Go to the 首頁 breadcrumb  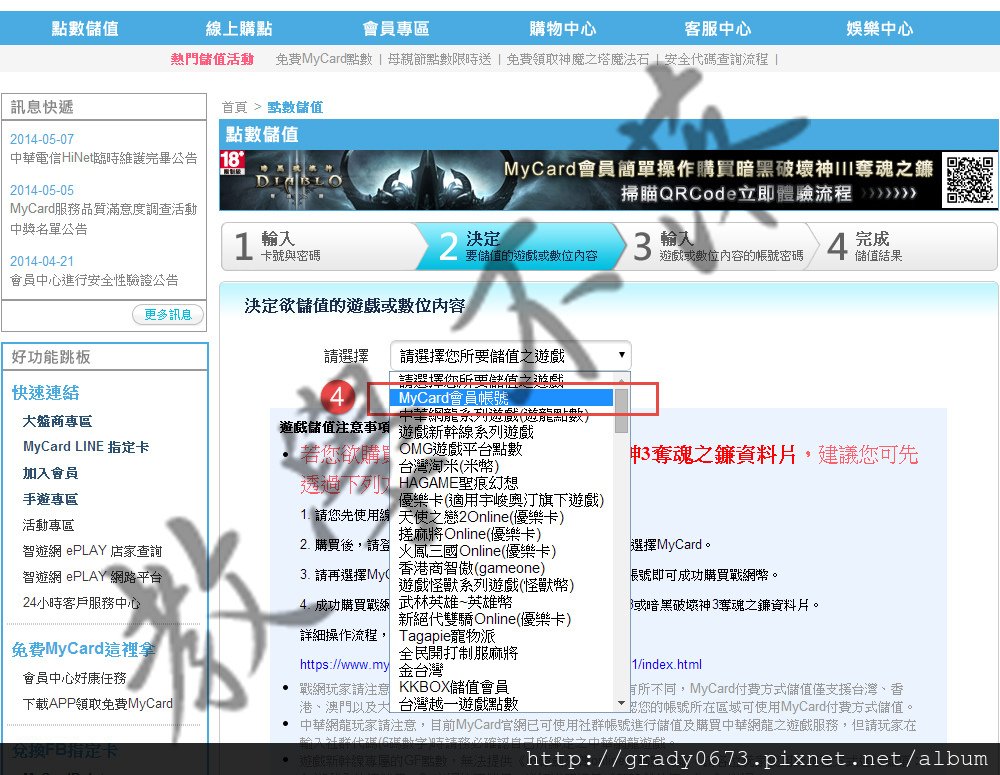(234, 107)
